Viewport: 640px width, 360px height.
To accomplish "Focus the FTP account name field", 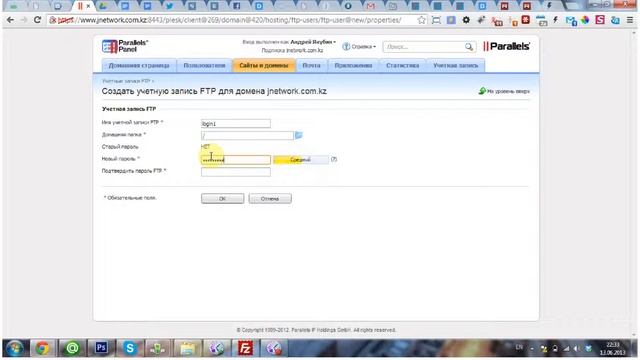I will click(236, 123).
